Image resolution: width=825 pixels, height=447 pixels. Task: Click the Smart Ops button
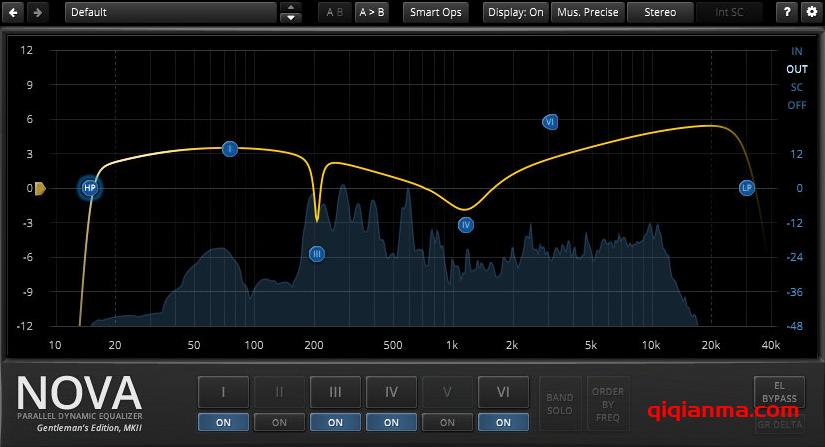point(435,12)
